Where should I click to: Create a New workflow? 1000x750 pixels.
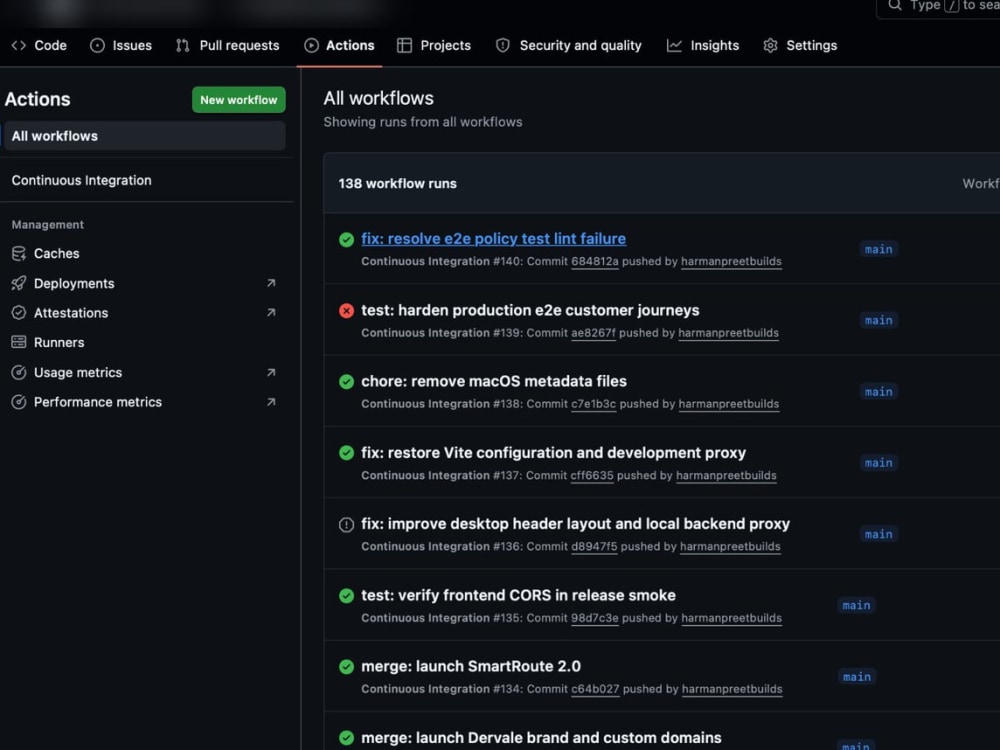pyautogui.click(x=239, y=99)
